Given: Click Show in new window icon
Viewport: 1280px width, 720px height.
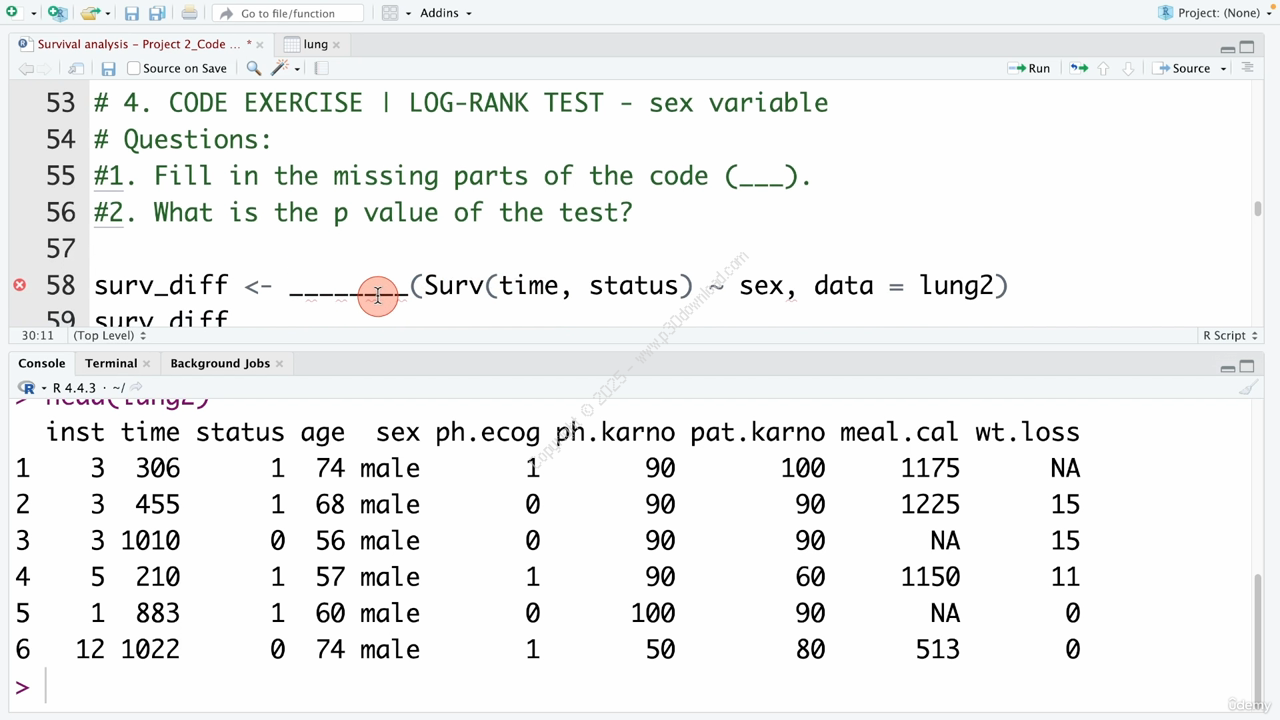Looking at the screenshot, I should point(76,68).
